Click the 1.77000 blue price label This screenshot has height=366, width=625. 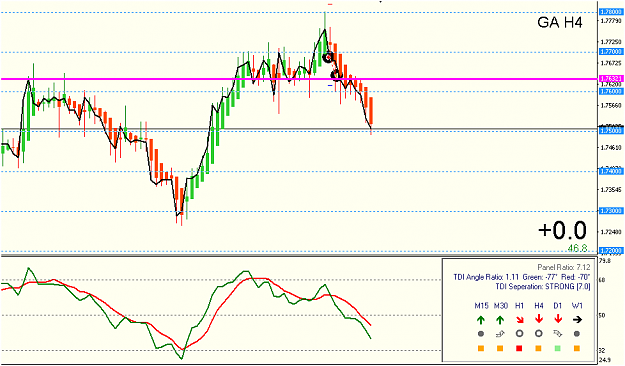(x=611, y=52)
